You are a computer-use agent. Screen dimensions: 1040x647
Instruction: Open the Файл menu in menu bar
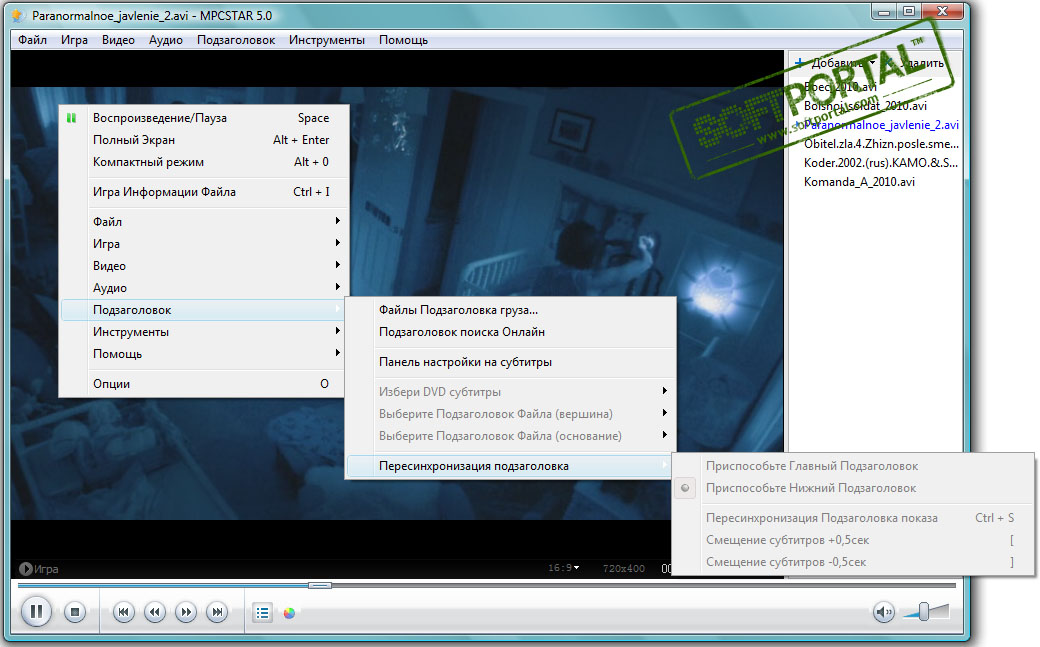[32, 40]
